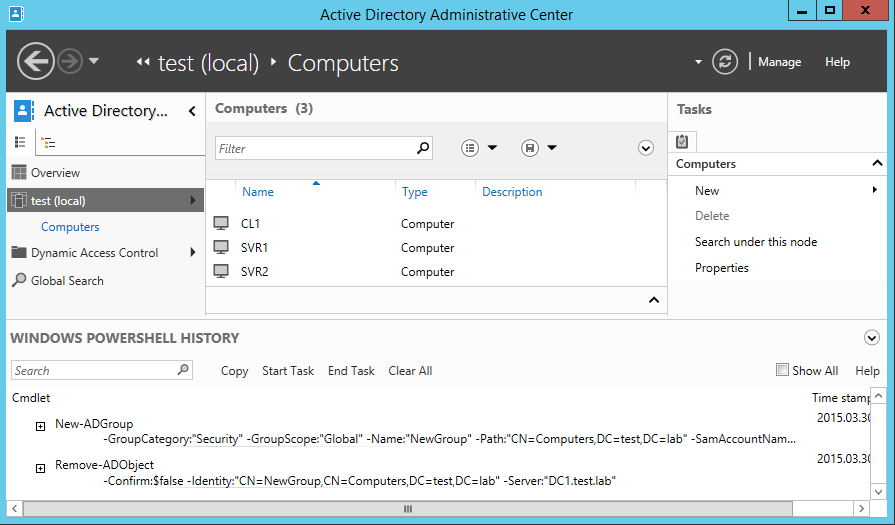Switch navigation pane to tree view
Image resolution: width=895 pixels, height=525 pixels.
coord(49,143)
